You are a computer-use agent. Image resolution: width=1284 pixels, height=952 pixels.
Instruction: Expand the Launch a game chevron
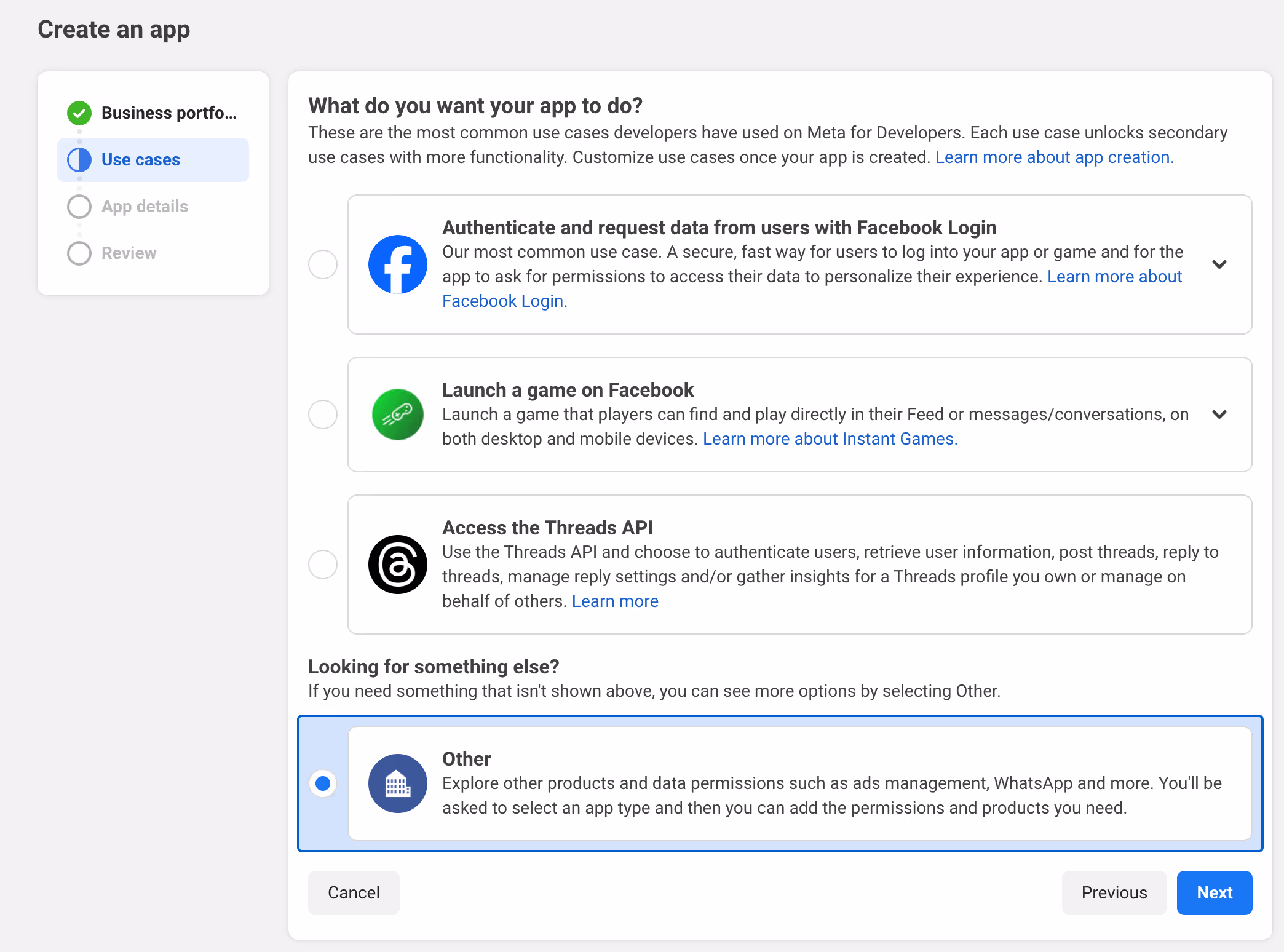click(x=1219, y=415)
